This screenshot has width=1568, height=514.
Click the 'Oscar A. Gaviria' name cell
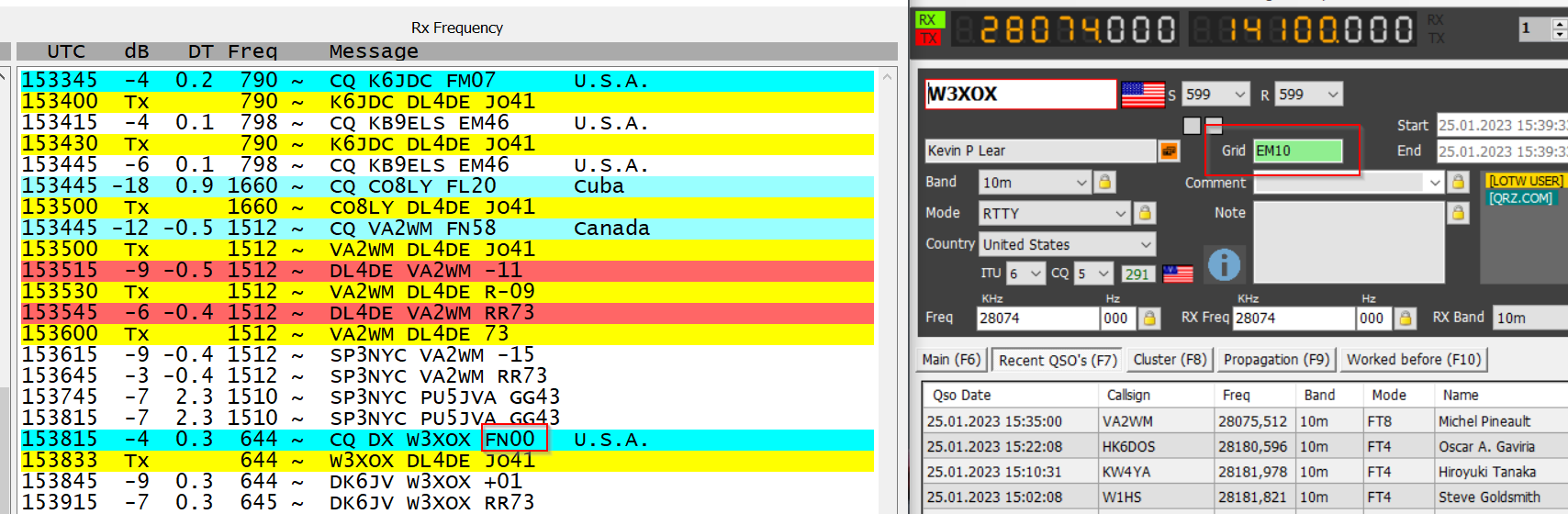pyautogui.click(x=1502, y=447)
